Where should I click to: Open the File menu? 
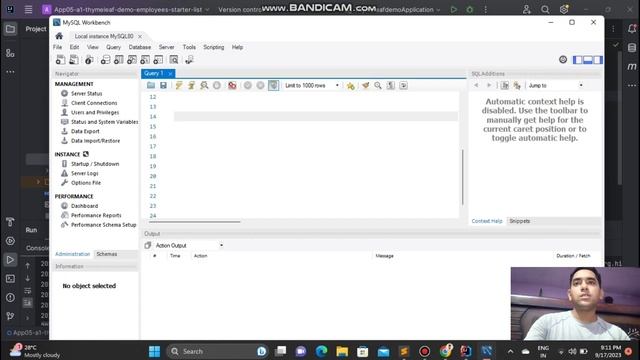pyautogui.click(x=58, y=47)
